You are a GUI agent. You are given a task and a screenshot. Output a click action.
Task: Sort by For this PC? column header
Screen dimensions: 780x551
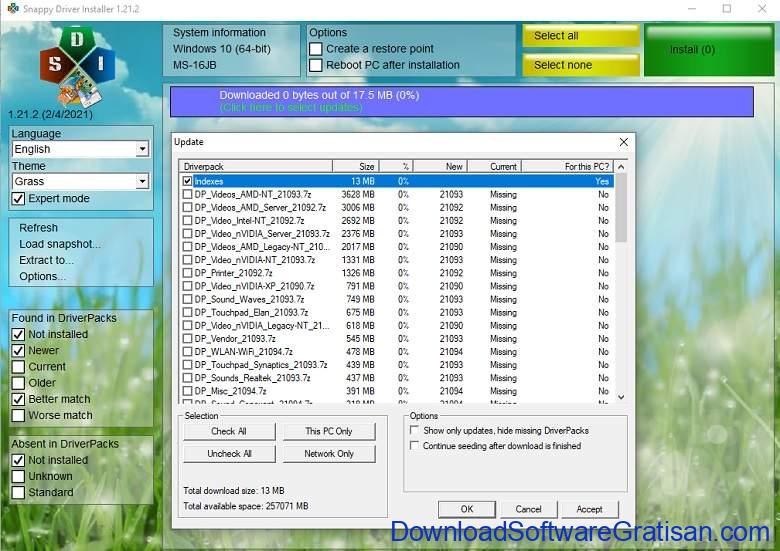[568, 167]
